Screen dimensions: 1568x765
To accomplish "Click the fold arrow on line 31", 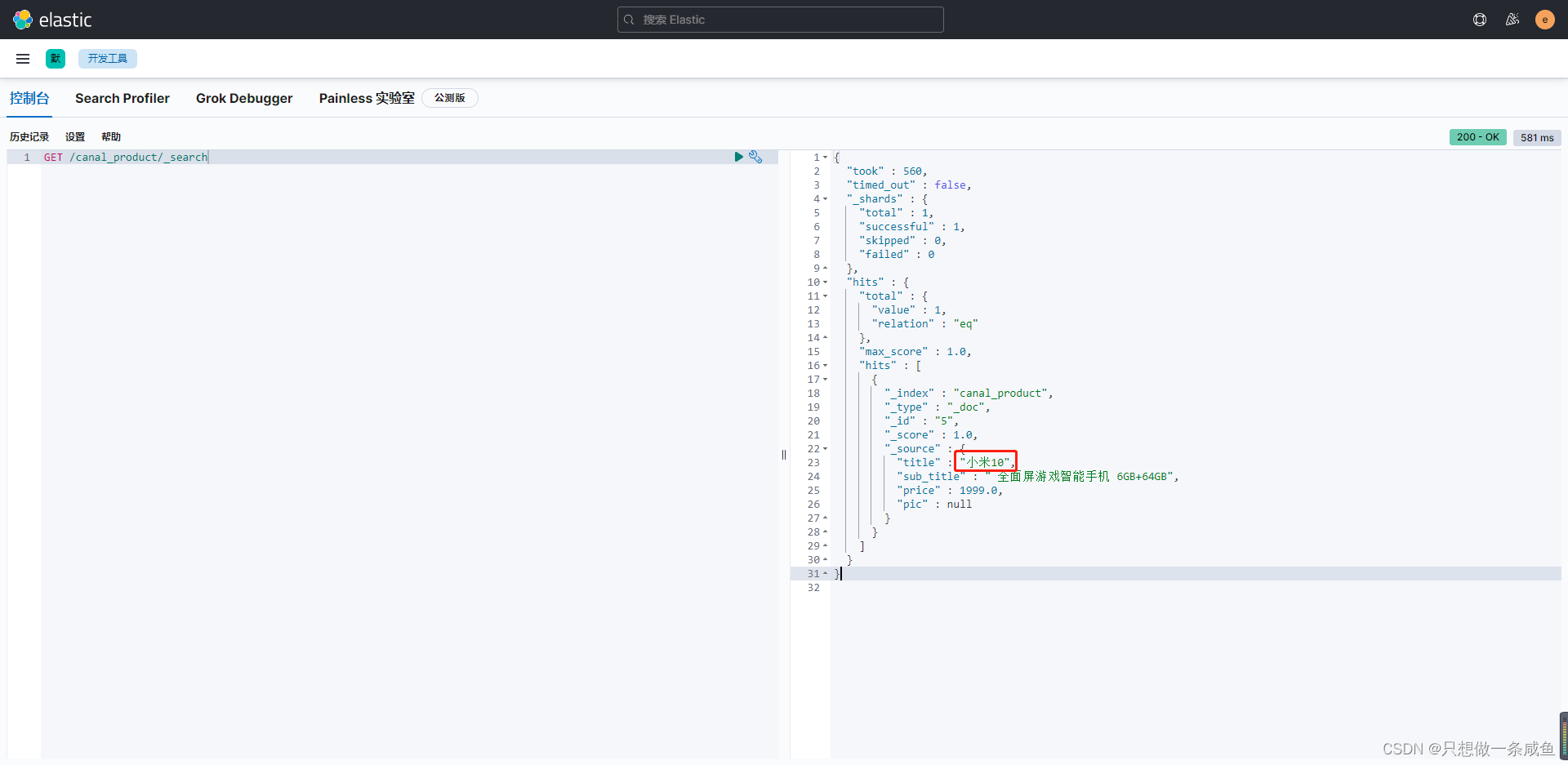I will click(826, 574).
